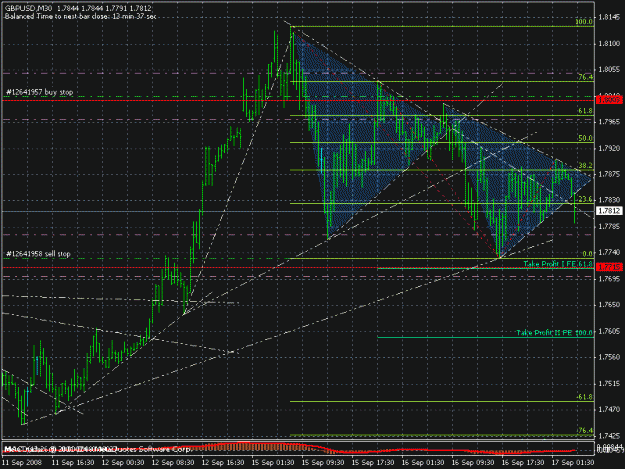This screenshot has width=625, height=469.
Task: Click the 1.7785 price on the scale
Action: (609, 227)
